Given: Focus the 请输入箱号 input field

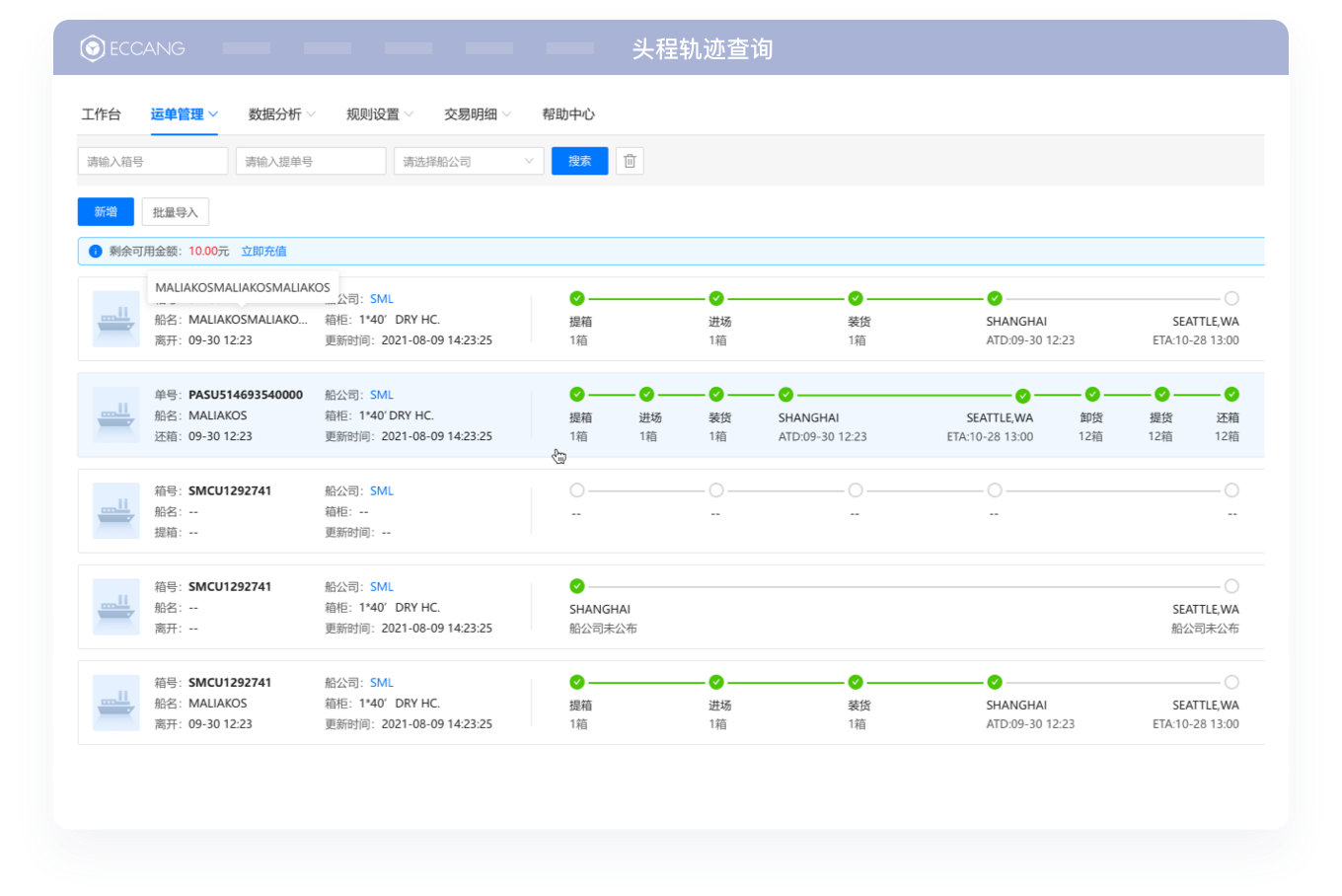Looking at the screenshot, I should 153,161.
